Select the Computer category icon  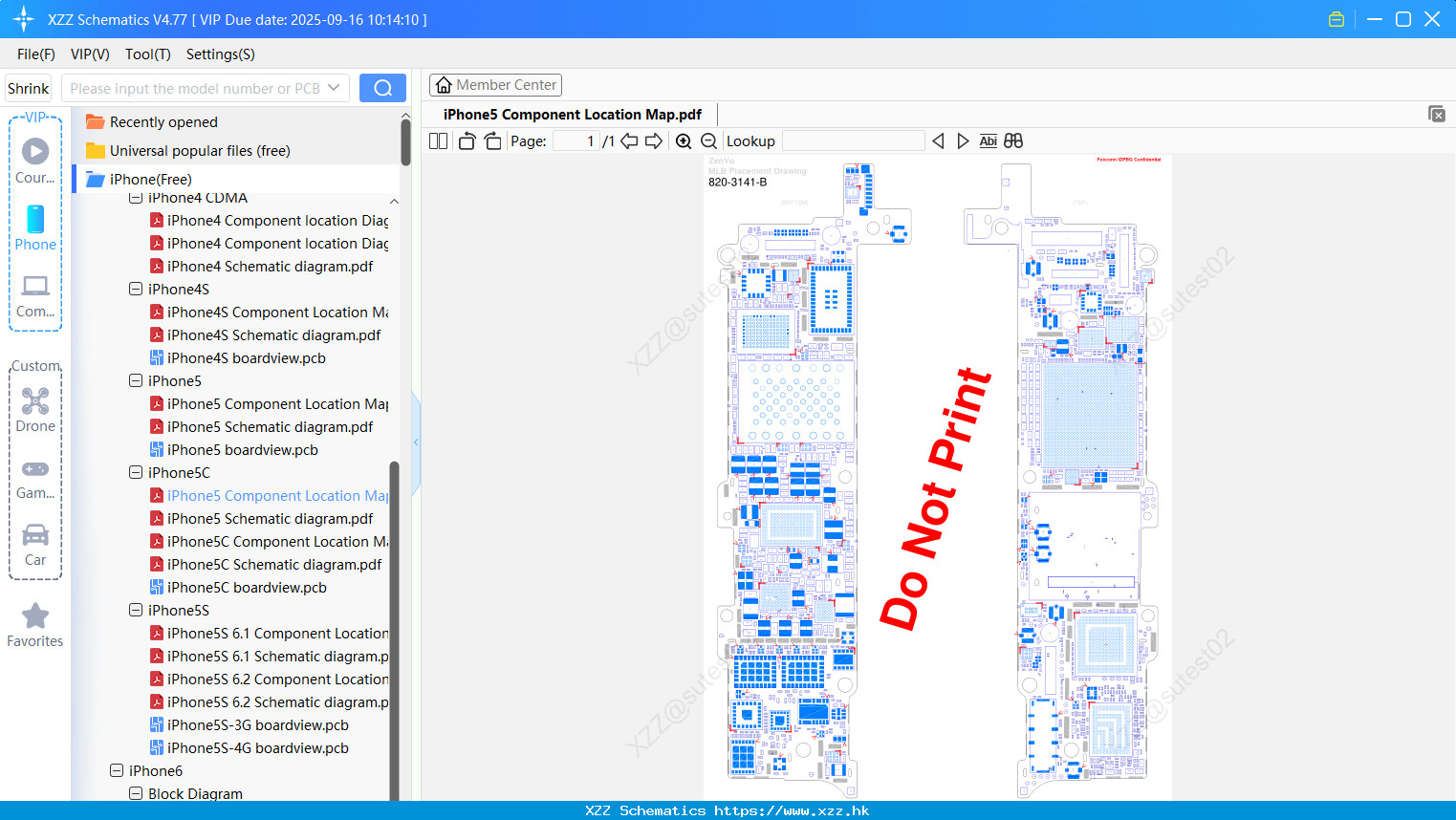pyautogui.click(x=35, y=295)
